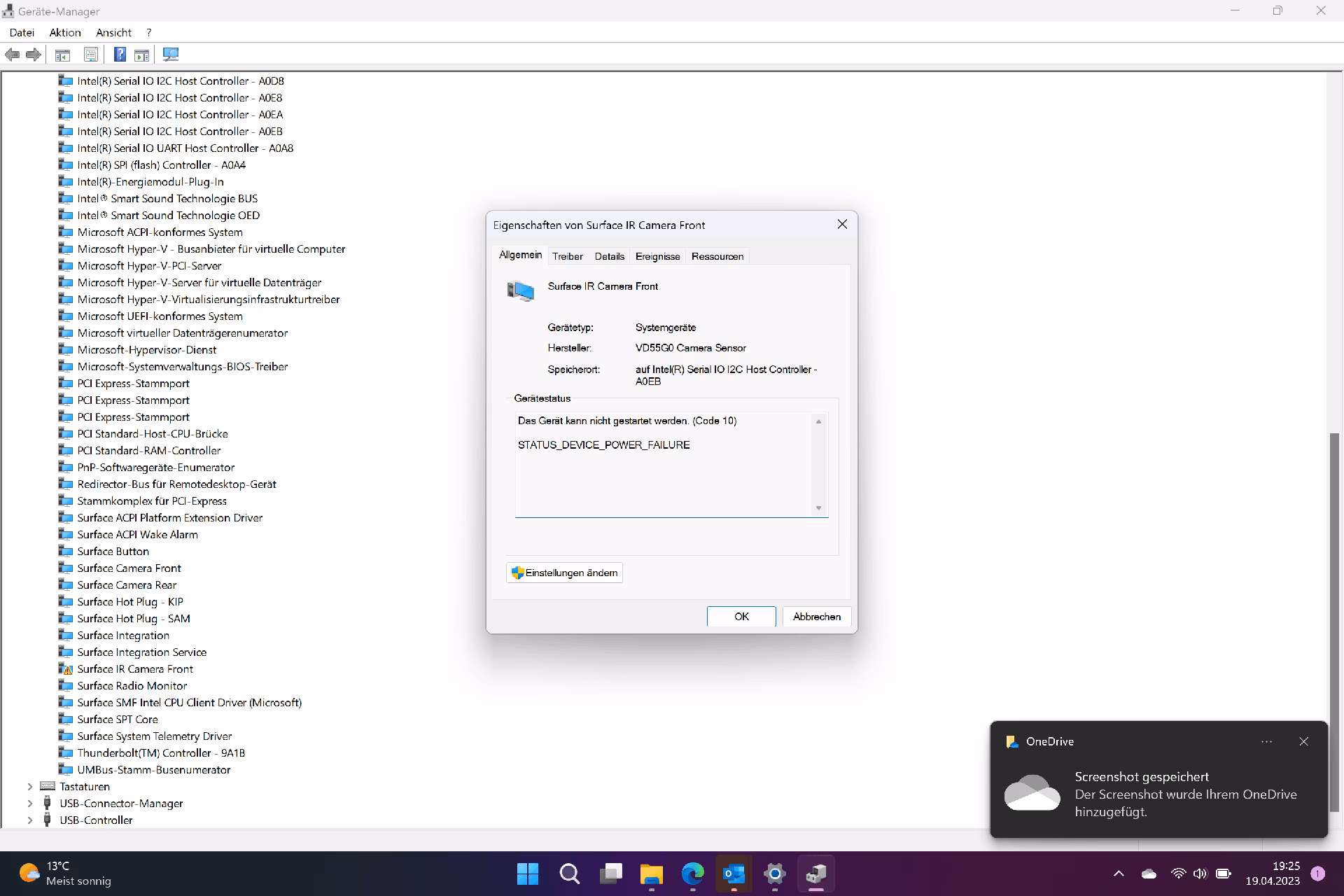This screenshot has height=896, width=1344.
Task: Select the forward navigation arrow in toolbar
Action: (x=34, y=55)
